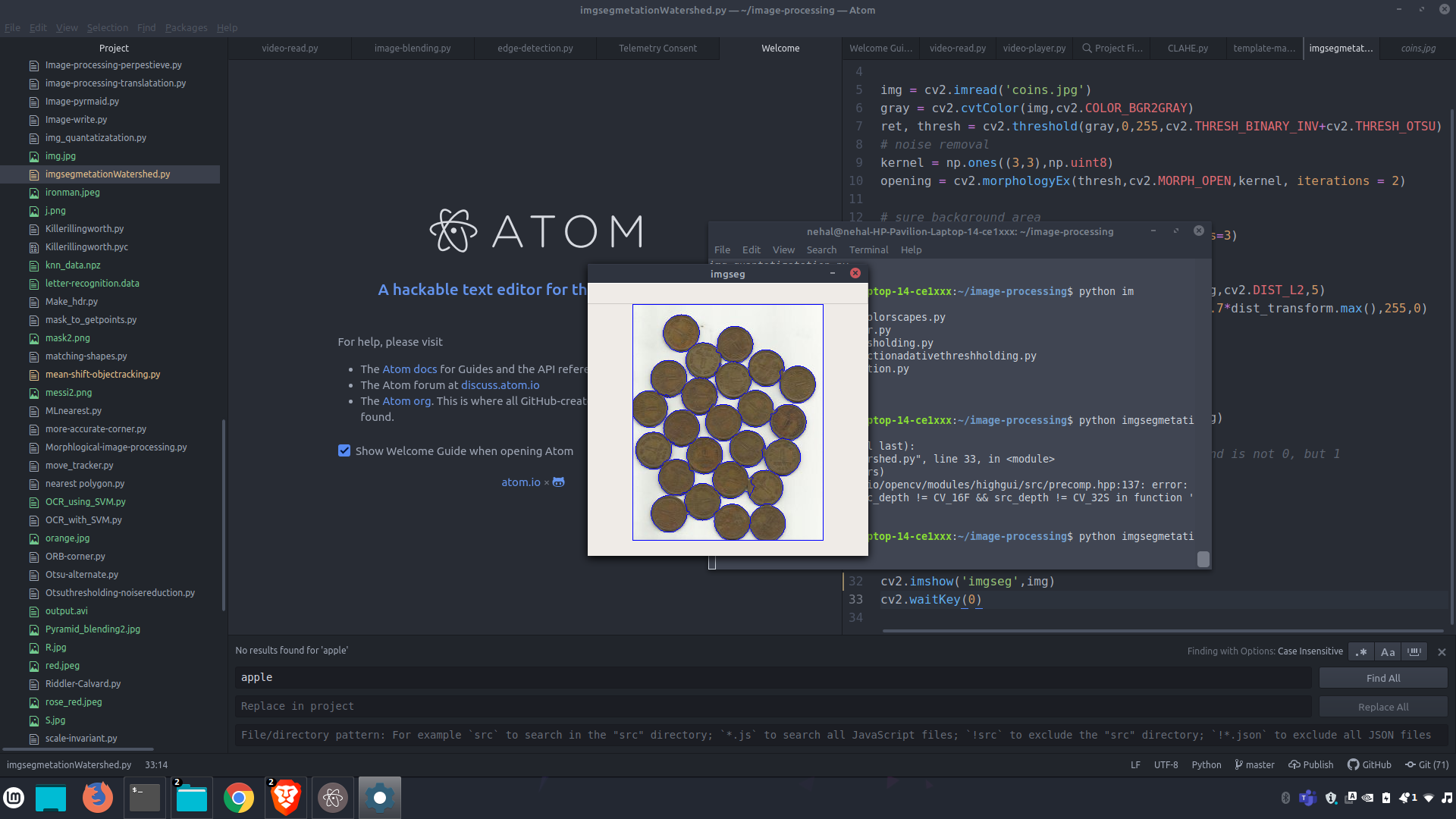Toggle the regex search option
This screenshot has width=1456, height=819.
pos(1362,652)
